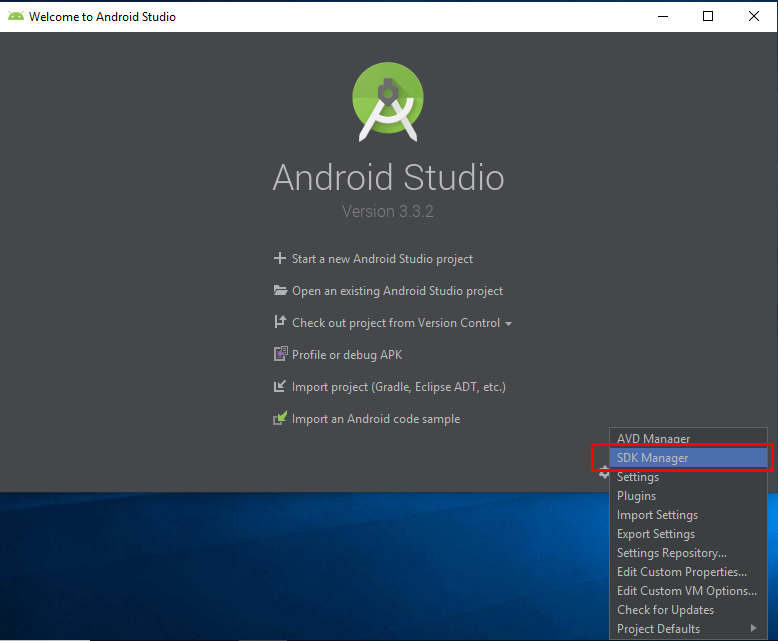
Task: Select SDK Manager in the menu
Action: (x=688, y=458)
